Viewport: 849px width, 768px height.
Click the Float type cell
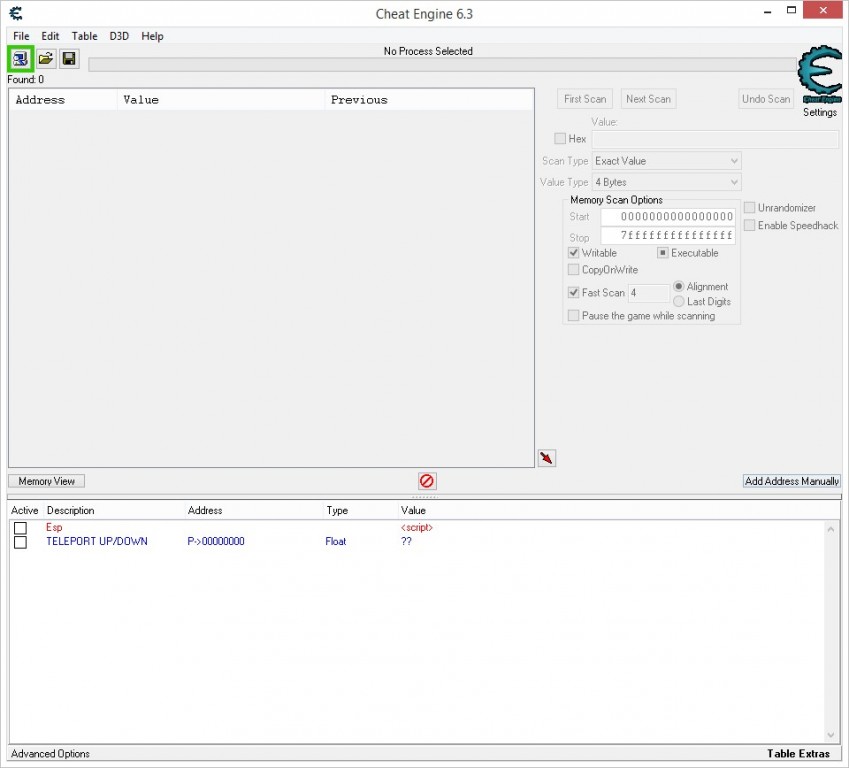(336, 541)
